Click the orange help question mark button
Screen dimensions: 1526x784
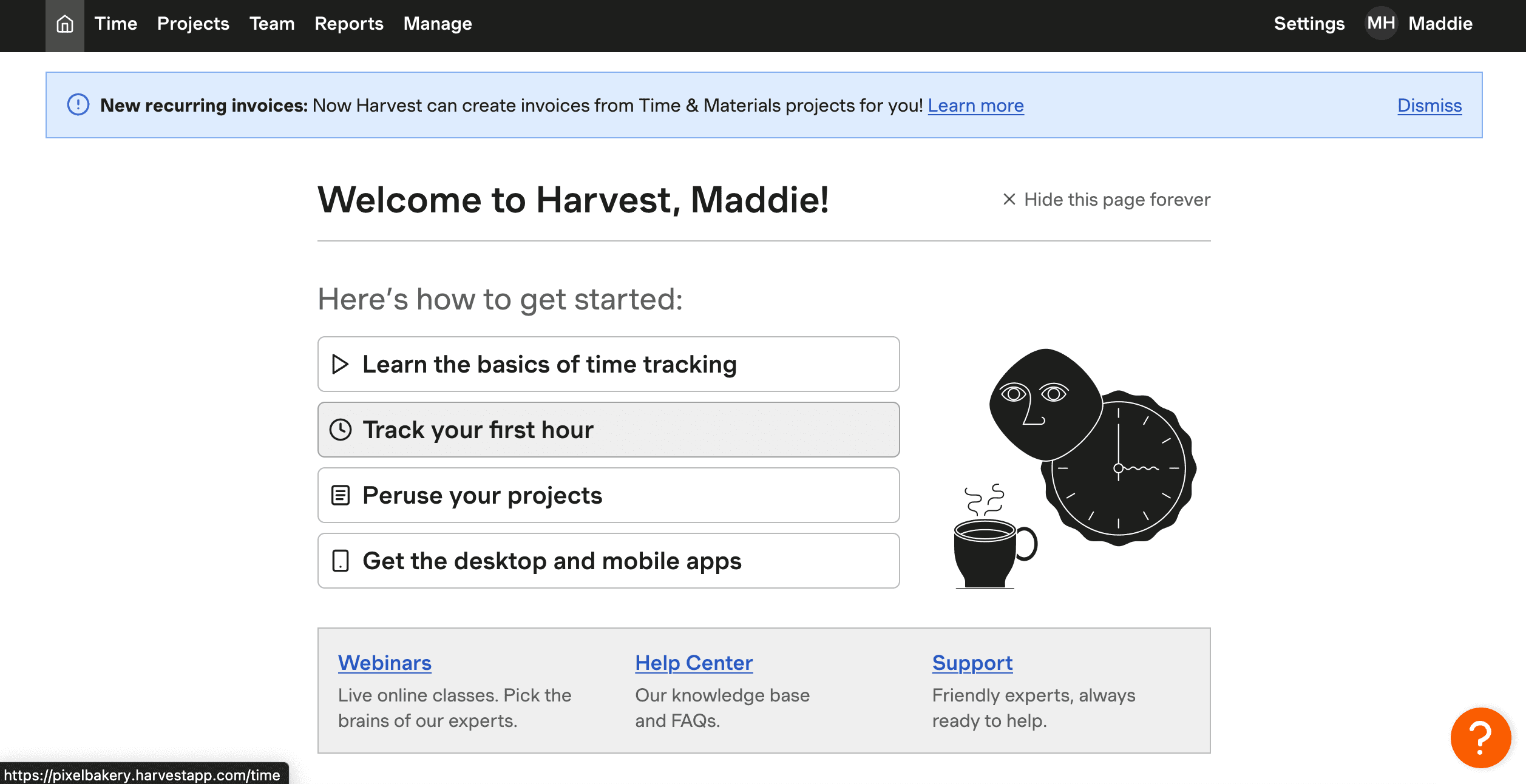[1480, 737]
